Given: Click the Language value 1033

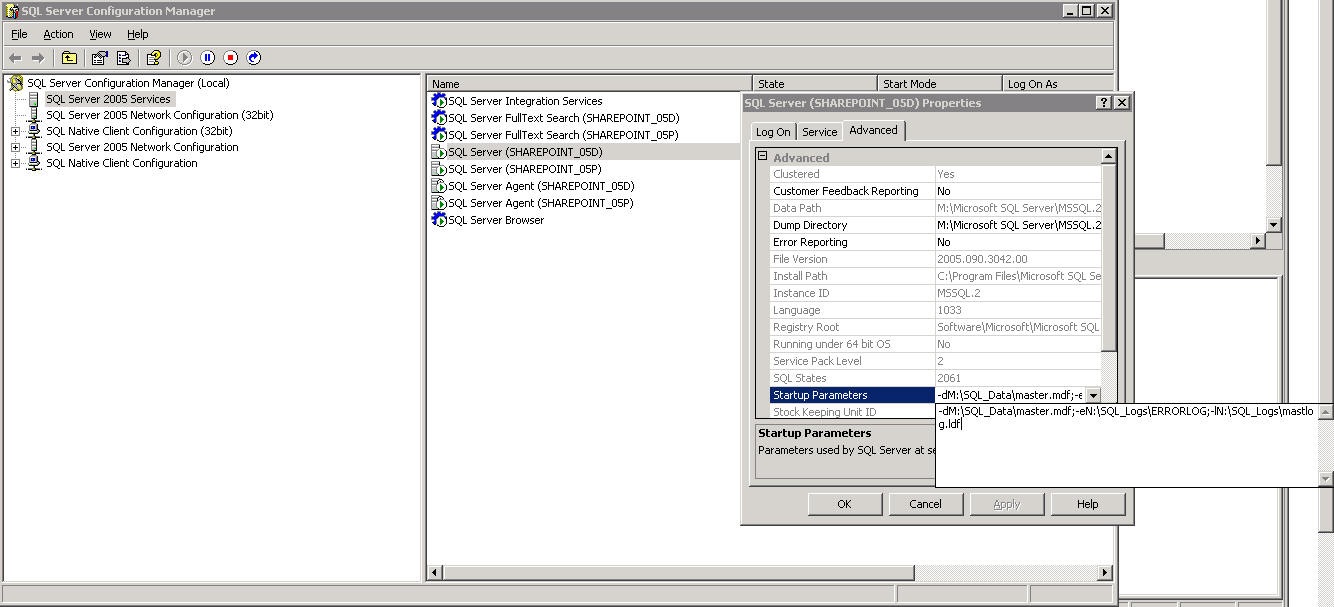Looking at the screenshot, I should coord(948,310).
